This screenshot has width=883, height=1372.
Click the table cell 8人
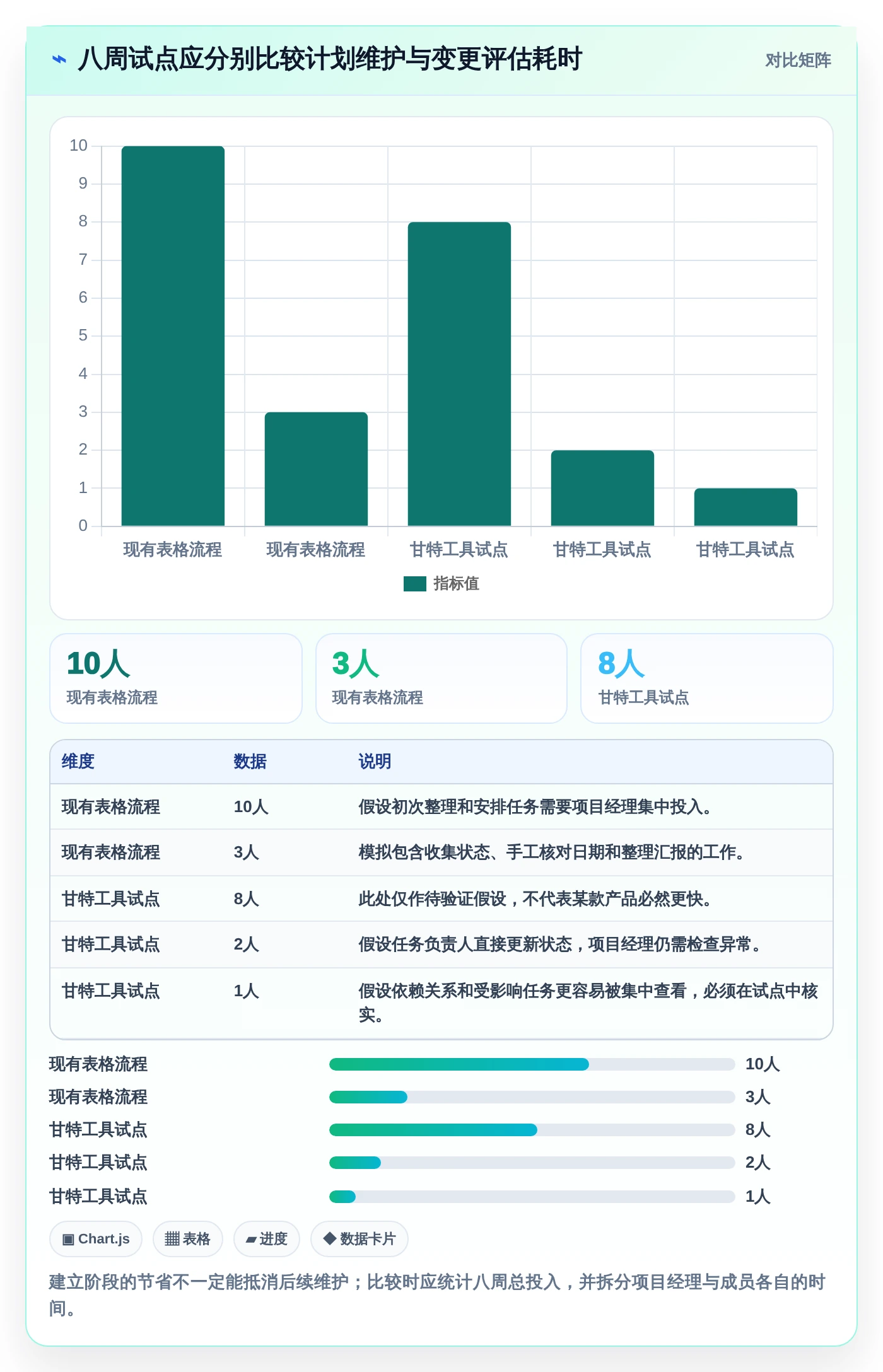click(x=247, y=899)
